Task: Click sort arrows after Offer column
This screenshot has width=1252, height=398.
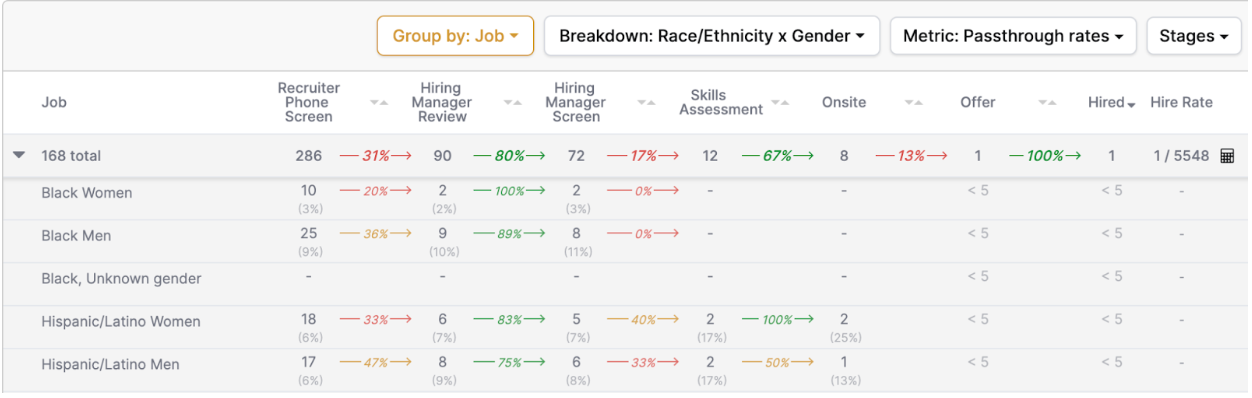Action: (1047, 102)
